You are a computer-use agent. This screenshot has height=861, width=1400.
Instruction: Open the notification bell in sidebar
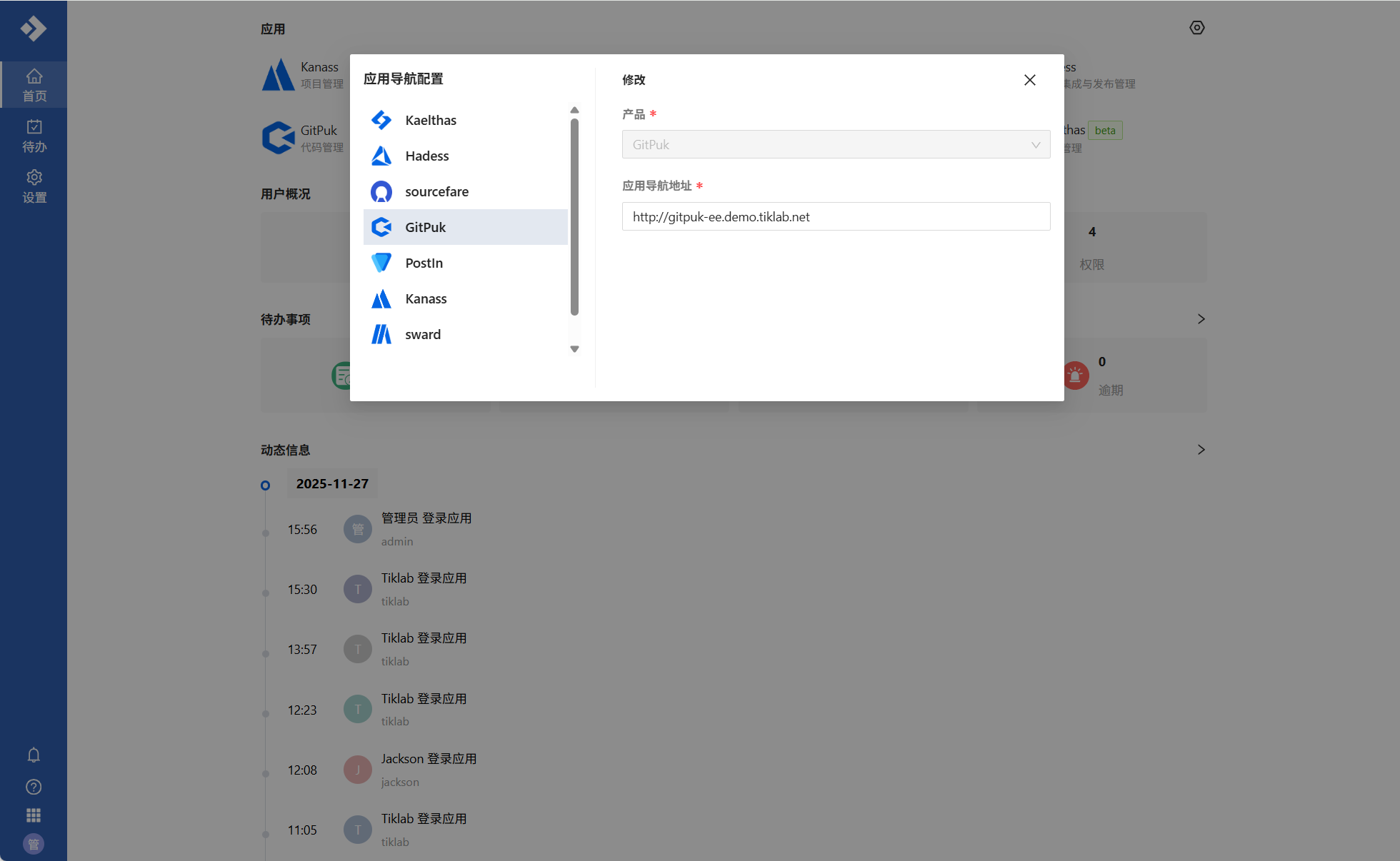(34, 755)
